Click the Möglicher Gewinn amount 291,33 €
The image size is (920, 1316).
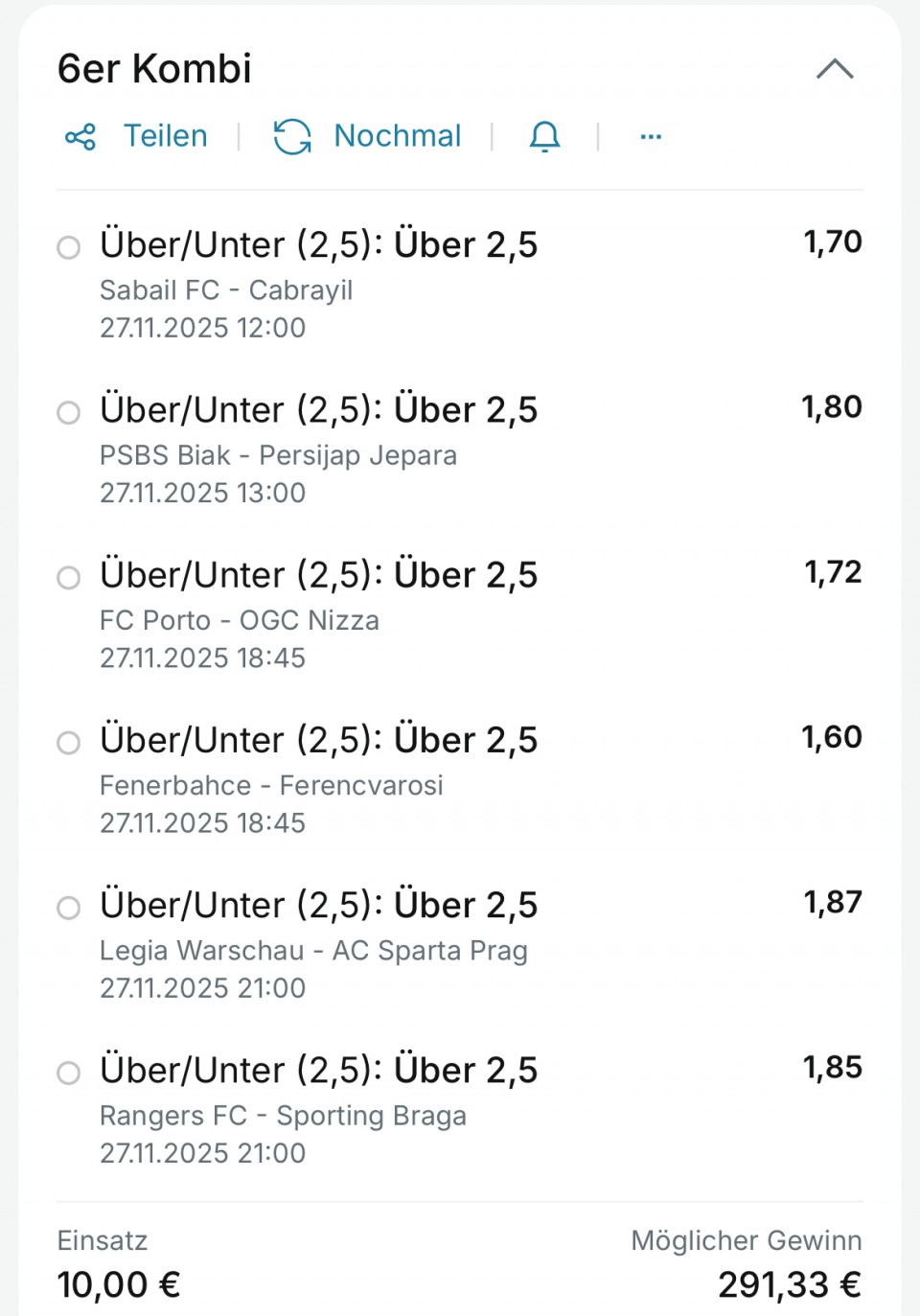pos(789,1284)
